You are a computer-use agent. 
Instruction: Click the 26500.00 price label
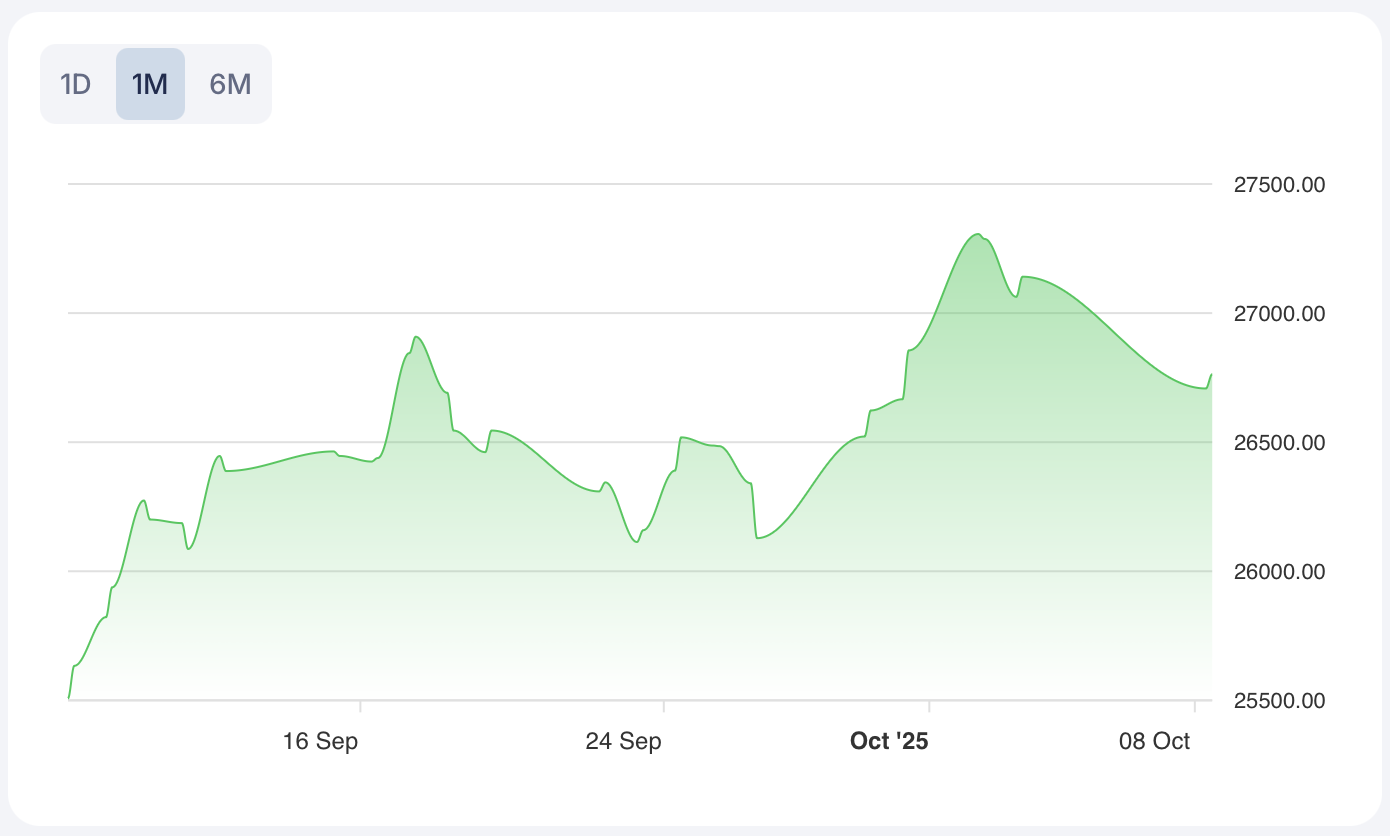[1279, 443]
